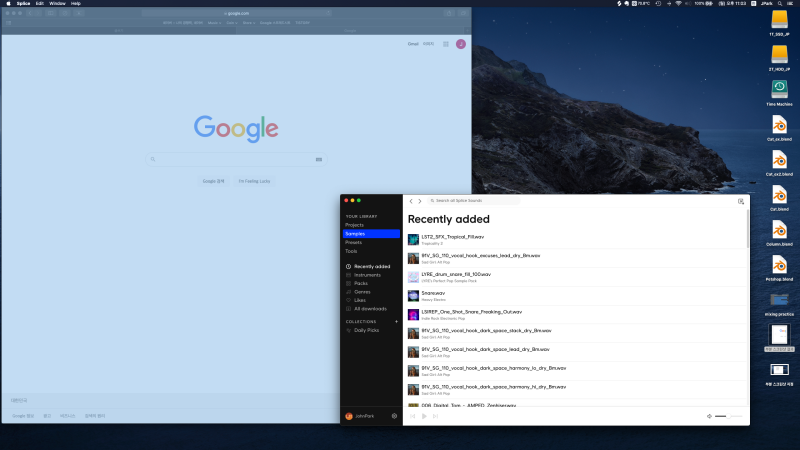This screenshot has height=450, width=800.
Task: Play the current sample in Splice
Action: click(424, 416)
